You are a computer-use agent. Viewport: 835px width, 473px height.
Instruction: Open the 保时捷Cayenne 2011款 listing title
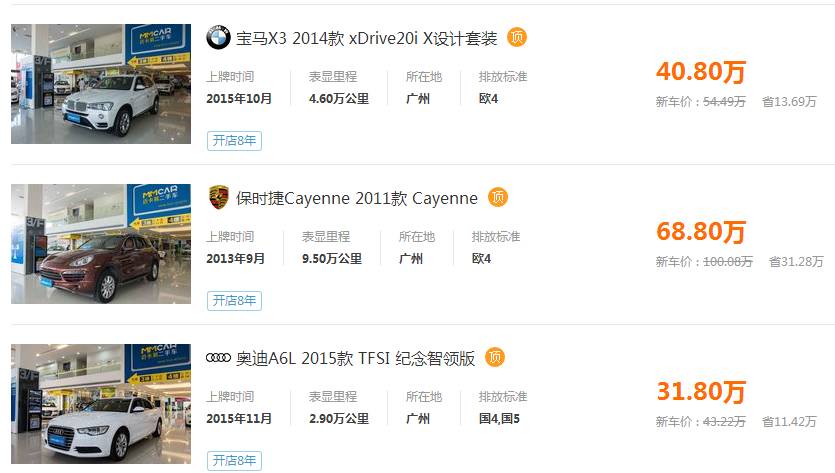coord(357,198)
